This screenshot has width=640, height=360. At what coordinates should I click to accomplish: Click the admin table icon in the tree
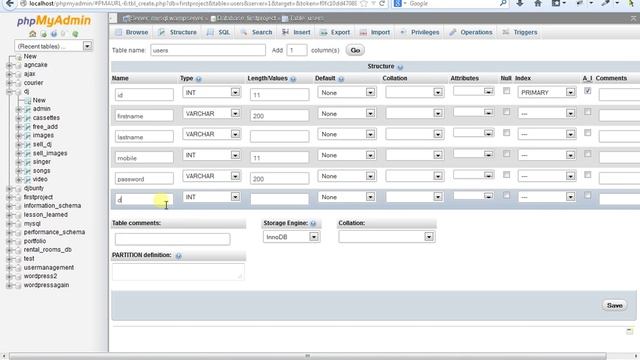pos(27,109)
